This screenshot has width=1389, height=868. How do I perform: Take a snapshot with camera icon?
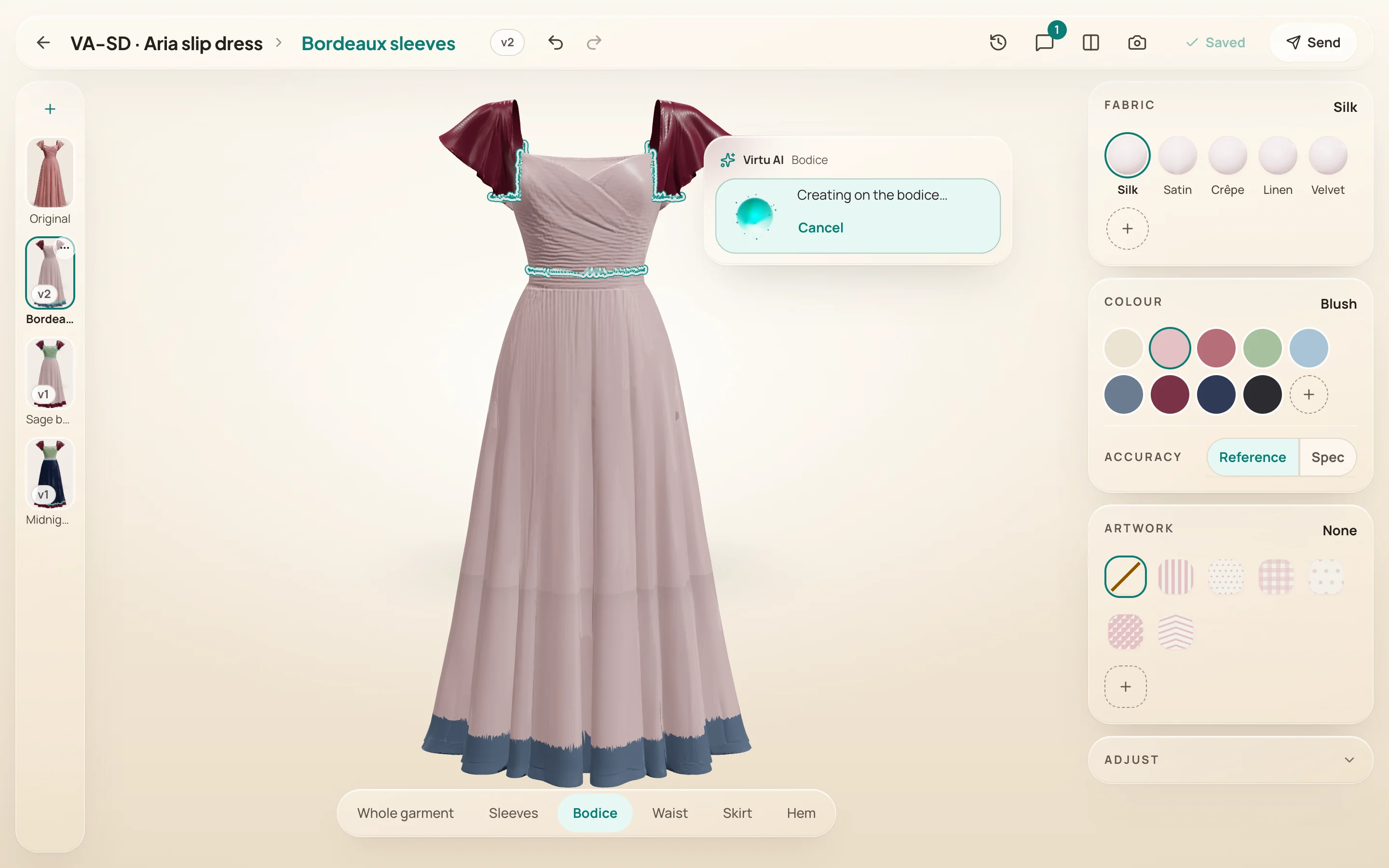click(x=1137, y=42)
